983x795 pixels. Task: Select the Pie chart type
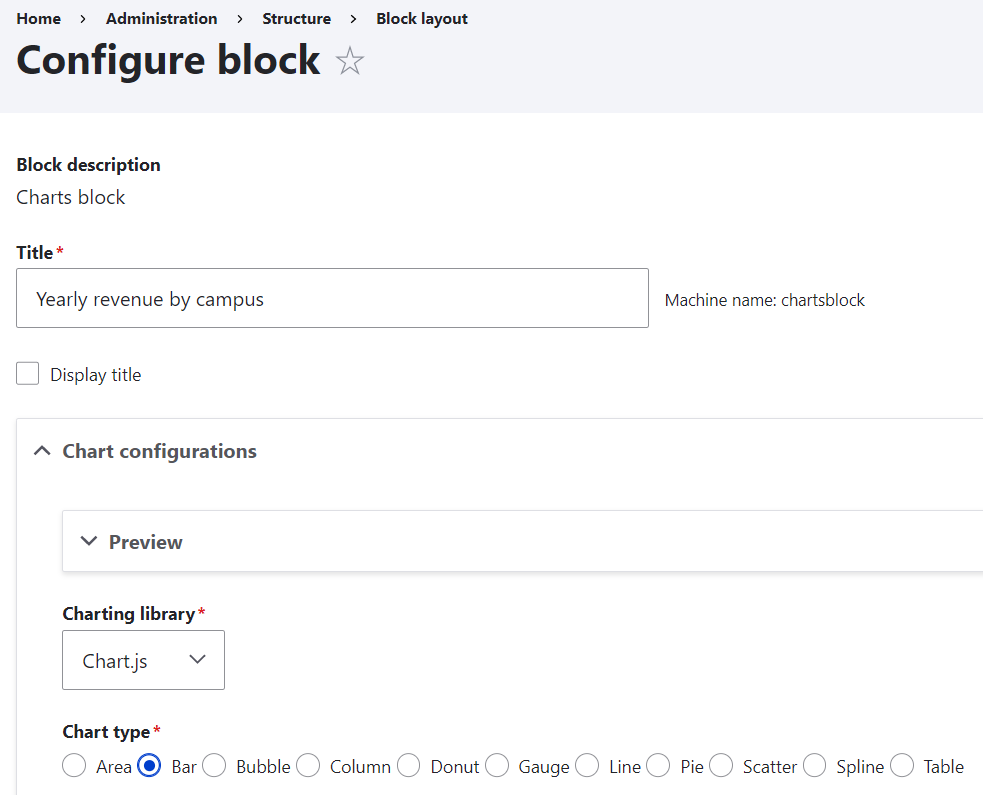coord(658,765)
